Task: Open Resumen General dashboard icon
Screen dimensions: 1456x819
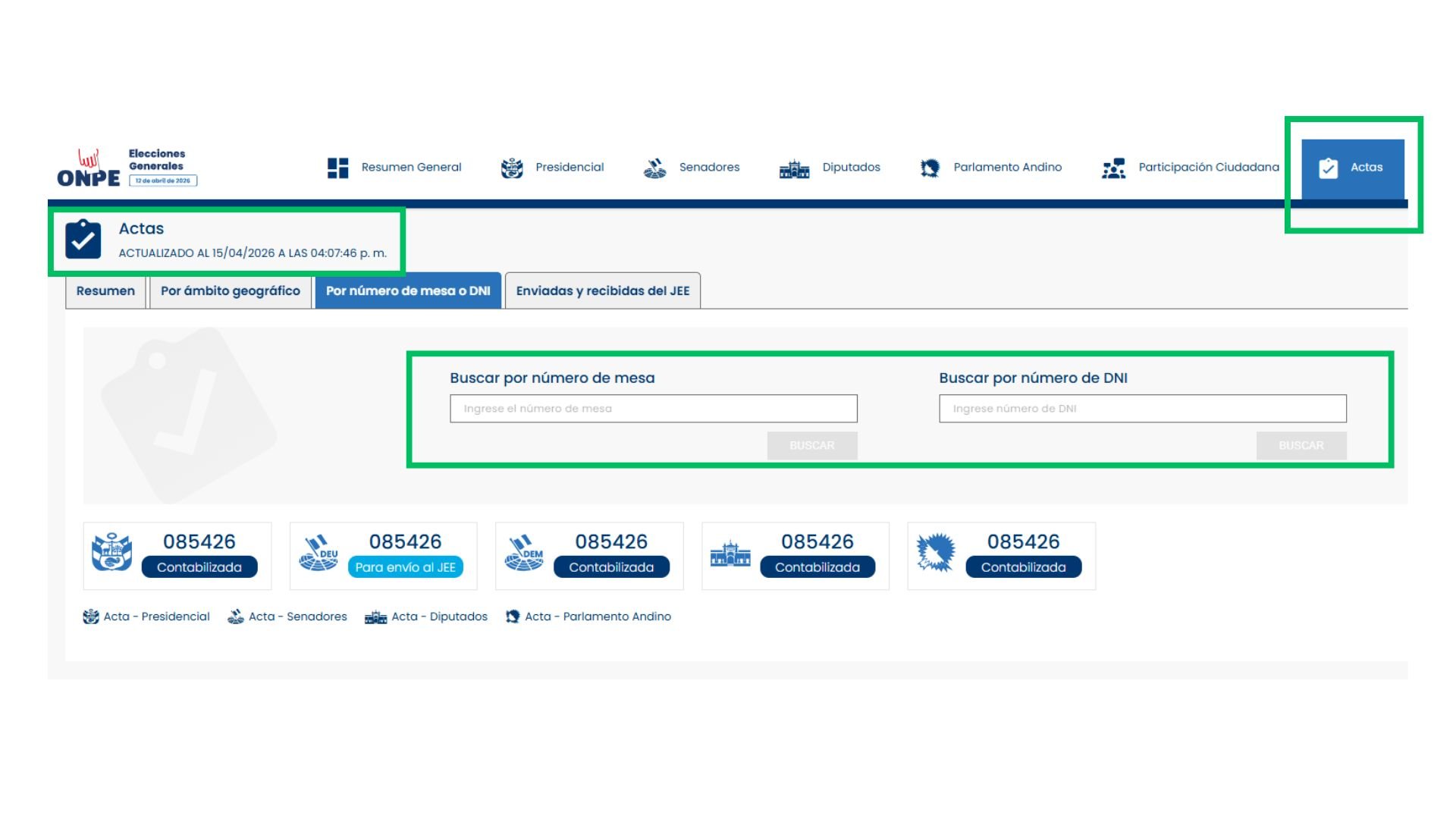Action: coord(337,168)
